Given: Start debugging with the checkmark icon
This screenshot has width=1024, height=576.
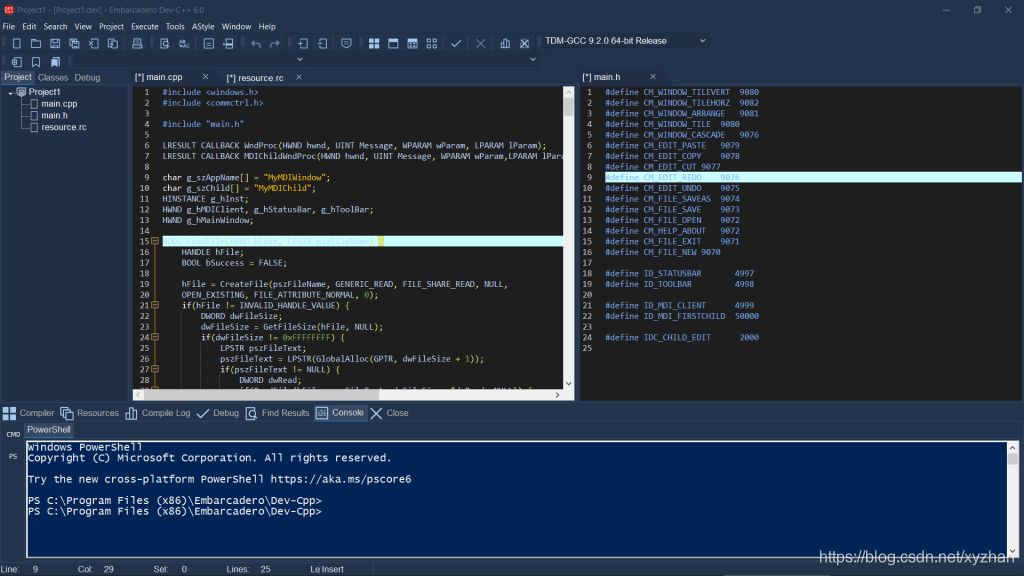Looking at the screenshot, I should point(456,44).
